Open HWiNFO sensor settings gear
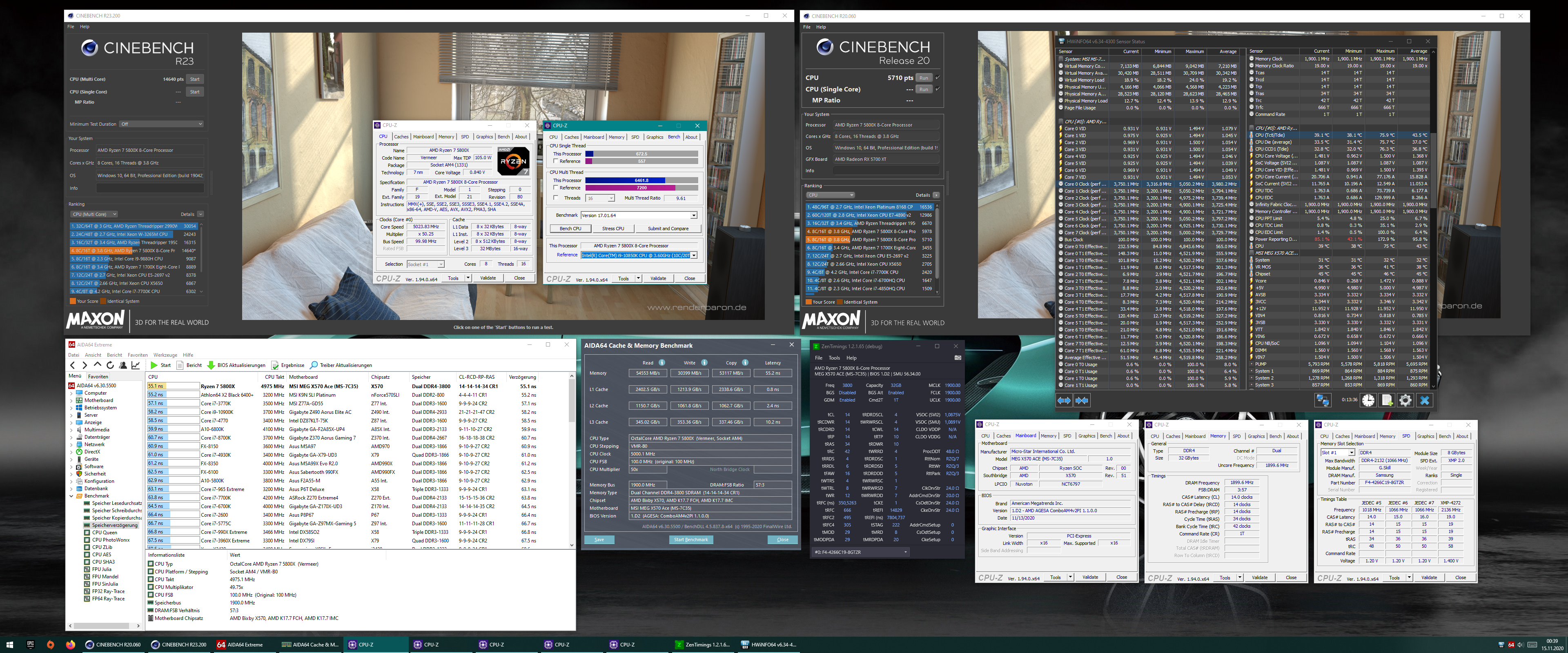Image resolution: width=1568 pixels, height=653 pixels. pos(1405,400)
